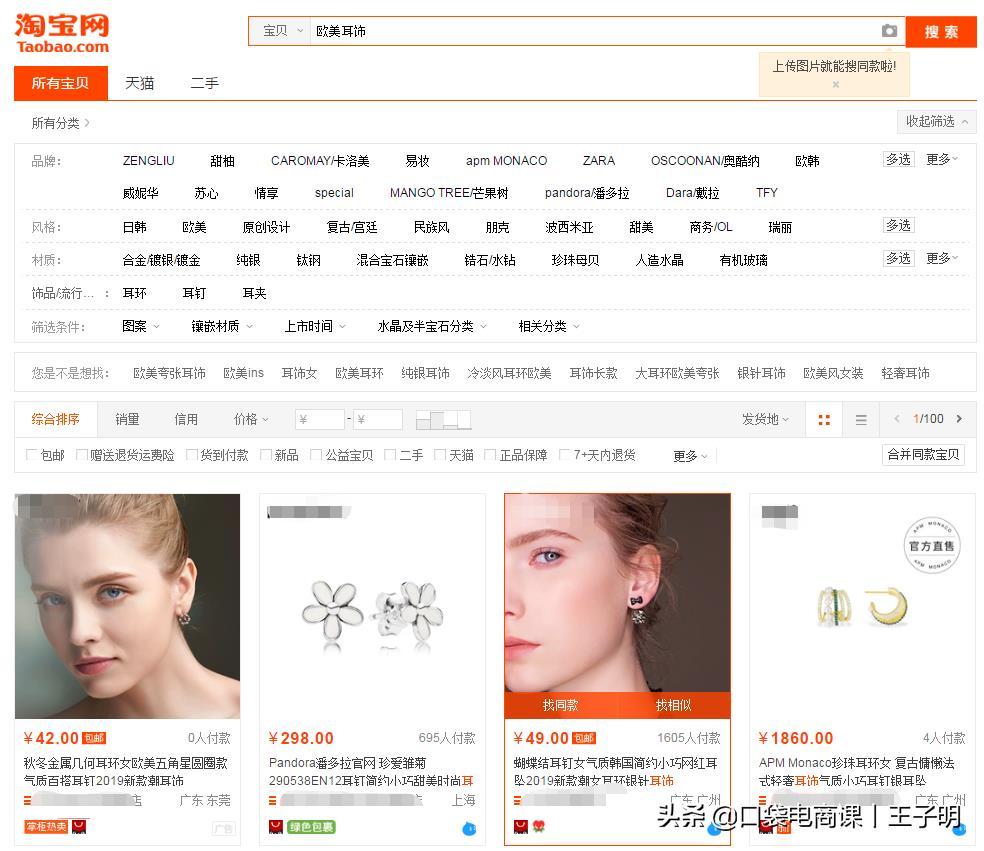984x851 pixels.
Task: Open the 价格 sort dropdown
Action: point(251,419)
